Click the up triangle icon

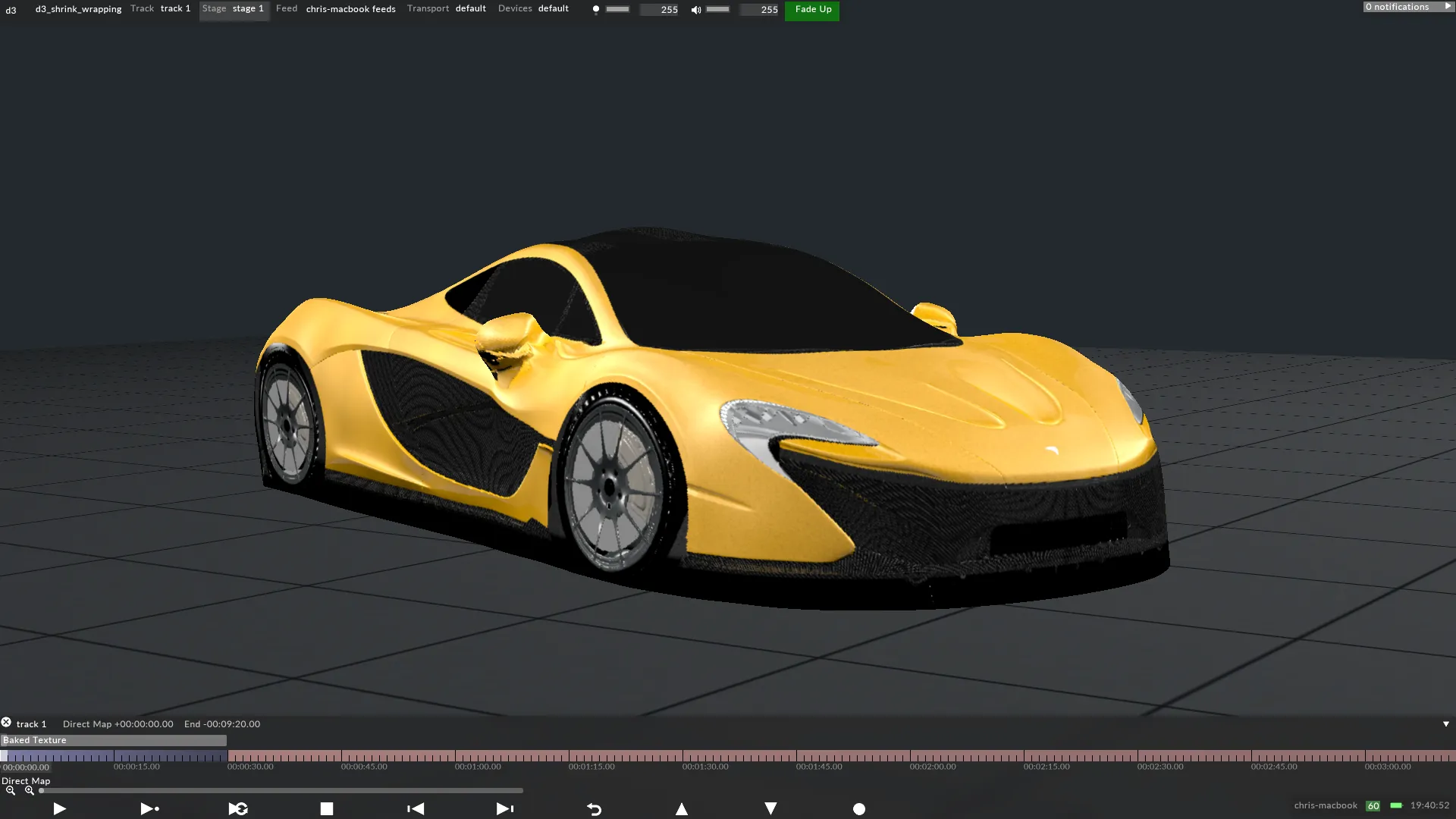(x=682, y=809)
